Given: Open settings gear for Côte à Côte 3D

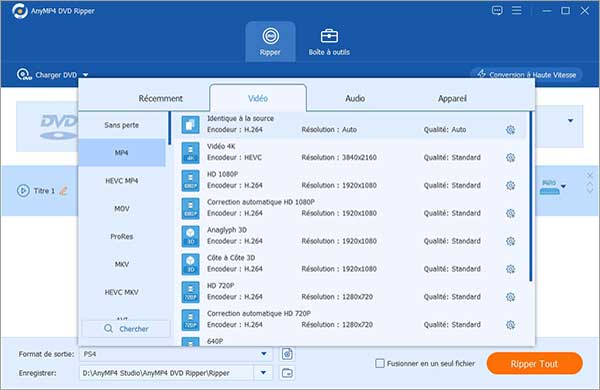Looking at the screenshot, I should [x=510, y=269].
